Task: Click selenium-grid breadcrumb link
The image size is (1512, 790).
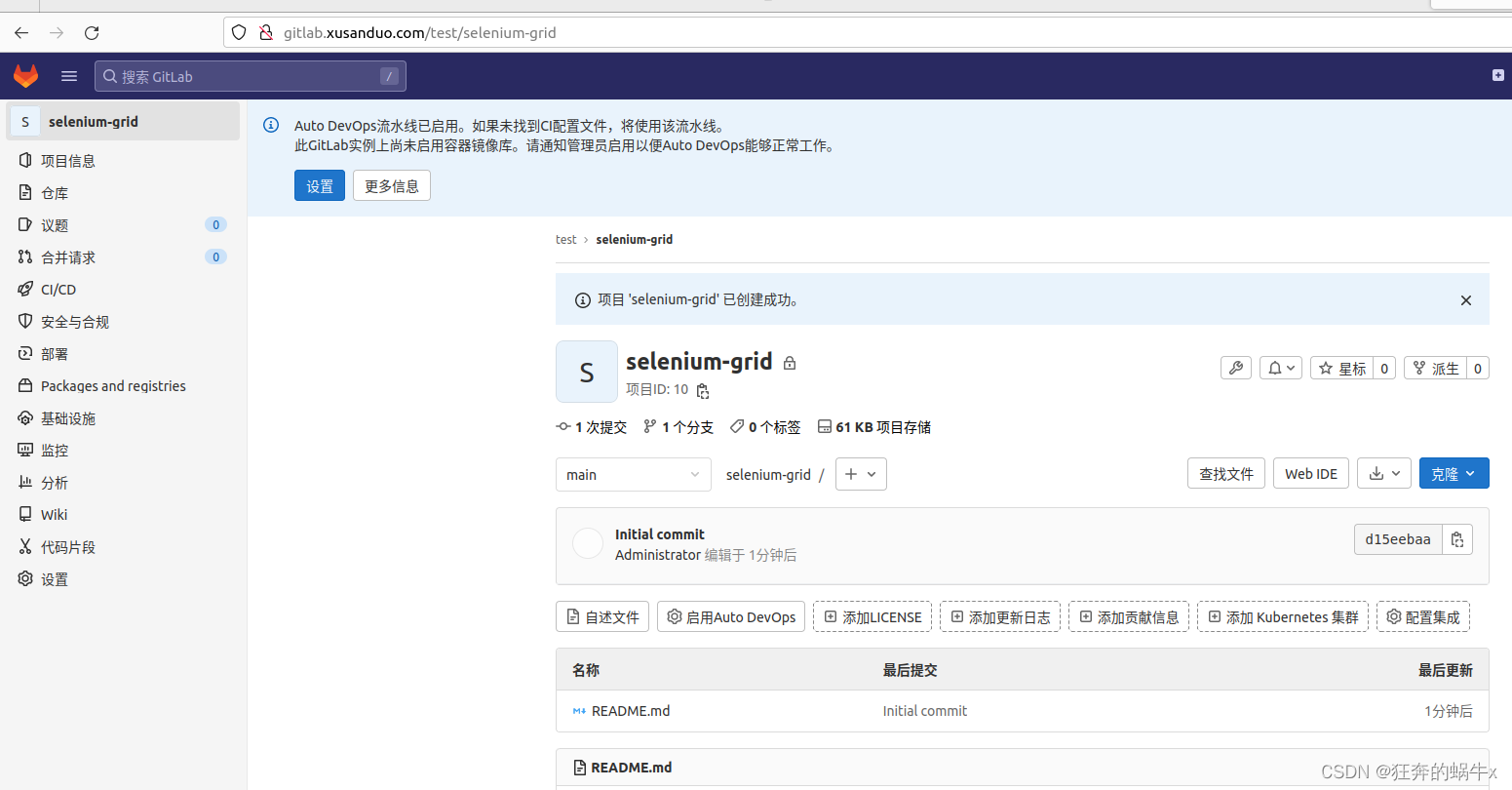Action: tap(635, 239)
